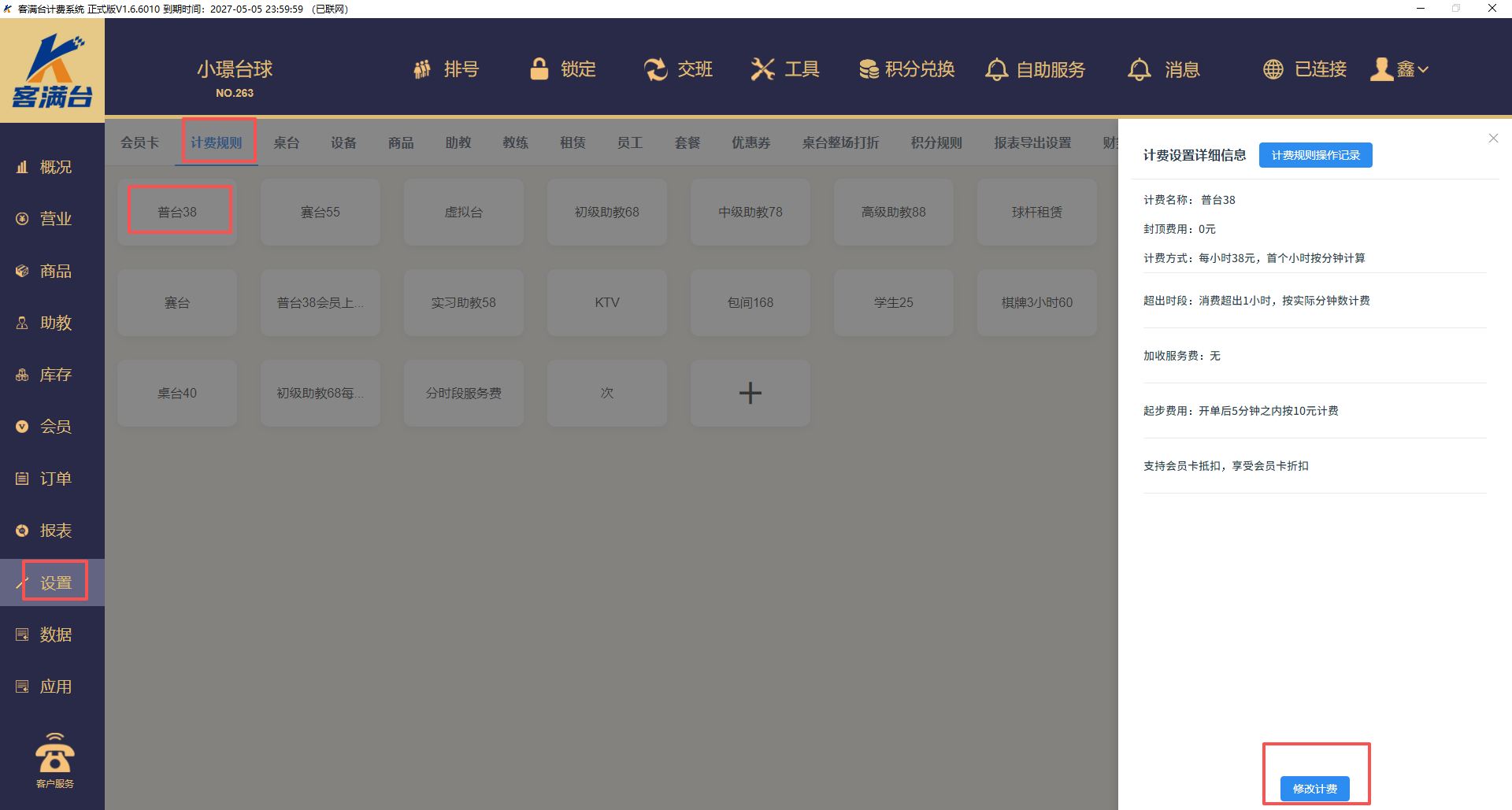Open the tools (工具) wrench icon
The width and height of the screenshot is (1512, 810).
pos(762,69)
